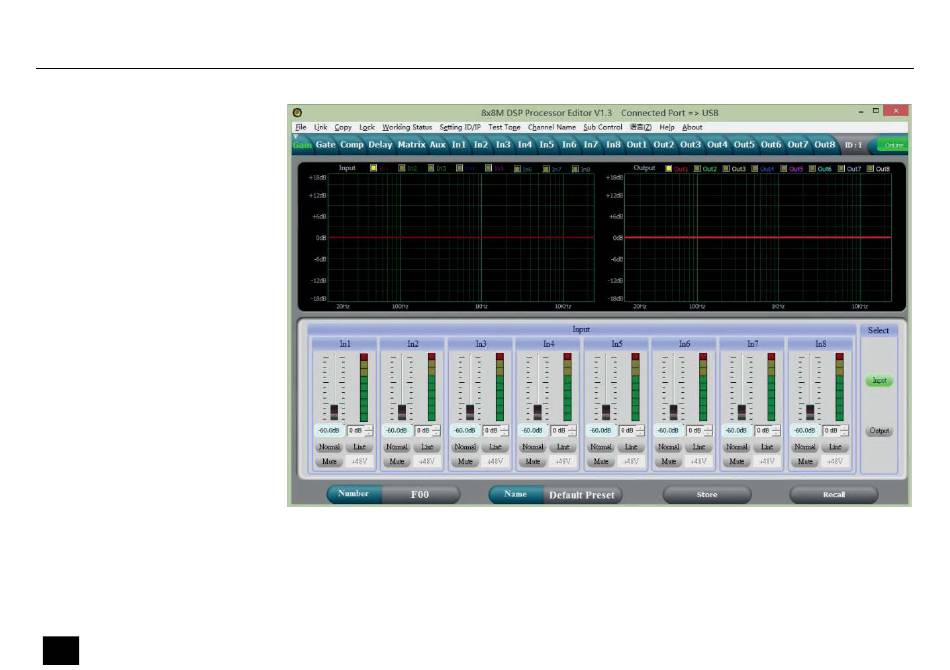Open the Working Status menu
The image size is (950, 670).
click(407, 127)
